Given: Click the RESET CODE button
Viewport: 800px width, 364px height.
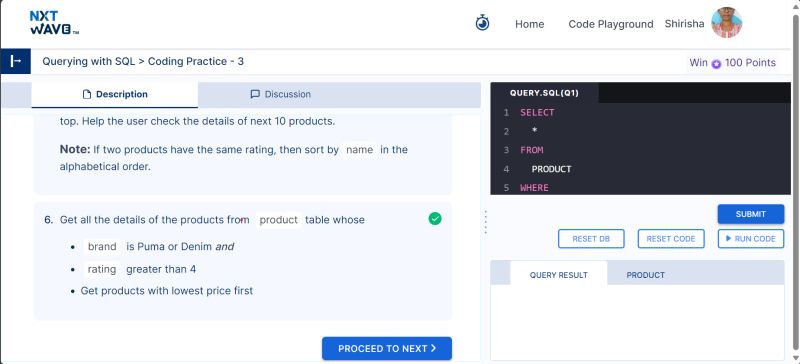Looking at the screenshot, I should [x=671, y=239].
